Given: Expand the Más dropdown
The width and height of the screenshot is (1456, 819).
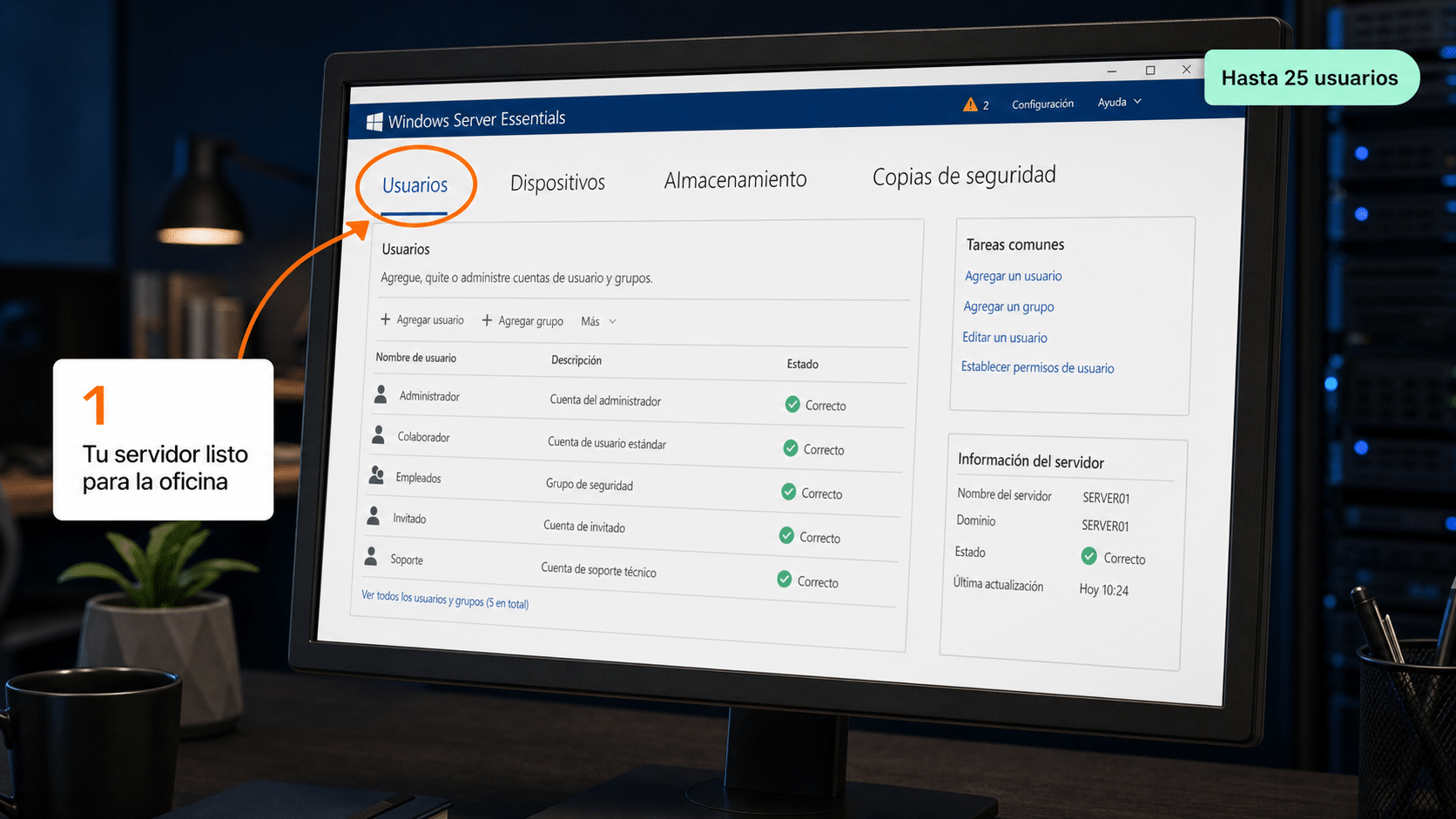Looking at the screenshot, I should coord(599,321).
